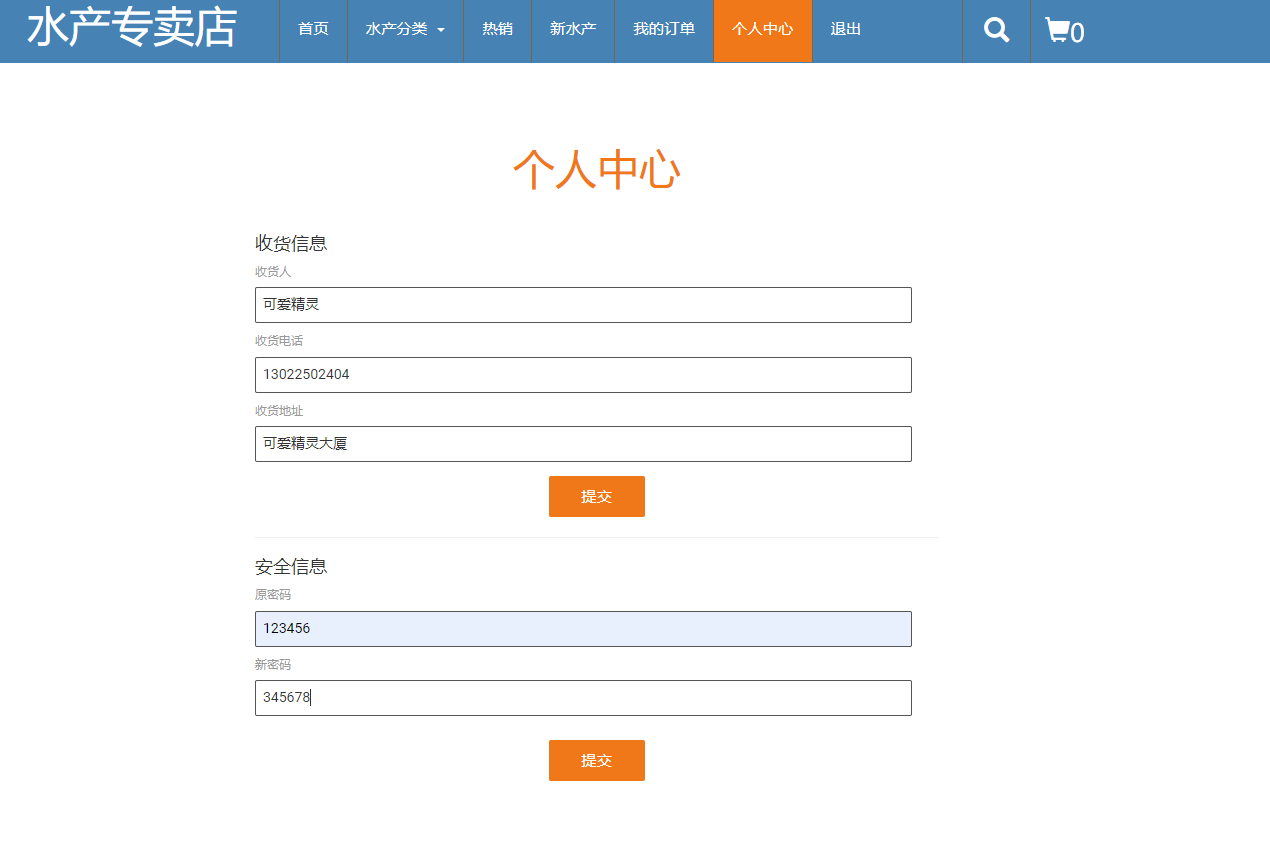Open 我的订单 to view orders
Viewport: 1270px width, 852px height.
[663, 29]
